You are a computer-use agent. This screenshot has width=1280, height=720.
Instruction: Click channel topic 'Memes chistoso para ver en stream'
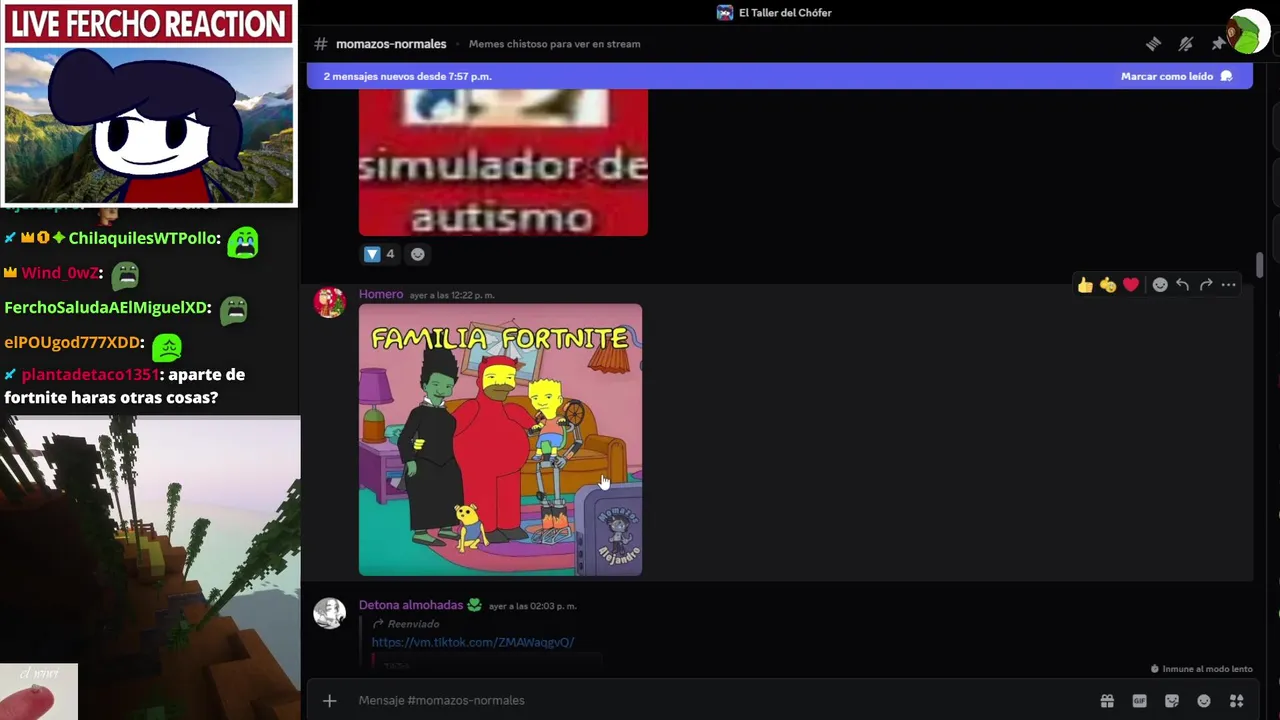tap(554, 44)
